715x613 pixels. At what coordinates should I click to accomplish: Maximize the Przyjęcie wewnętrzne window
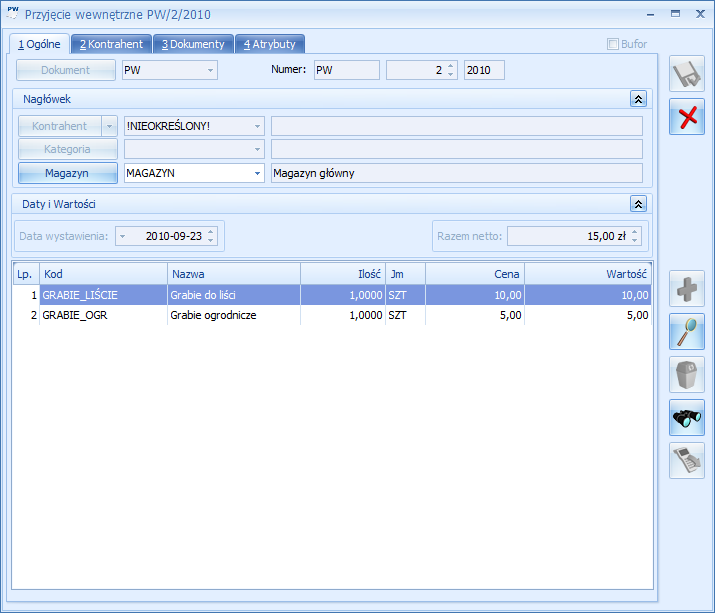[675, 14]
